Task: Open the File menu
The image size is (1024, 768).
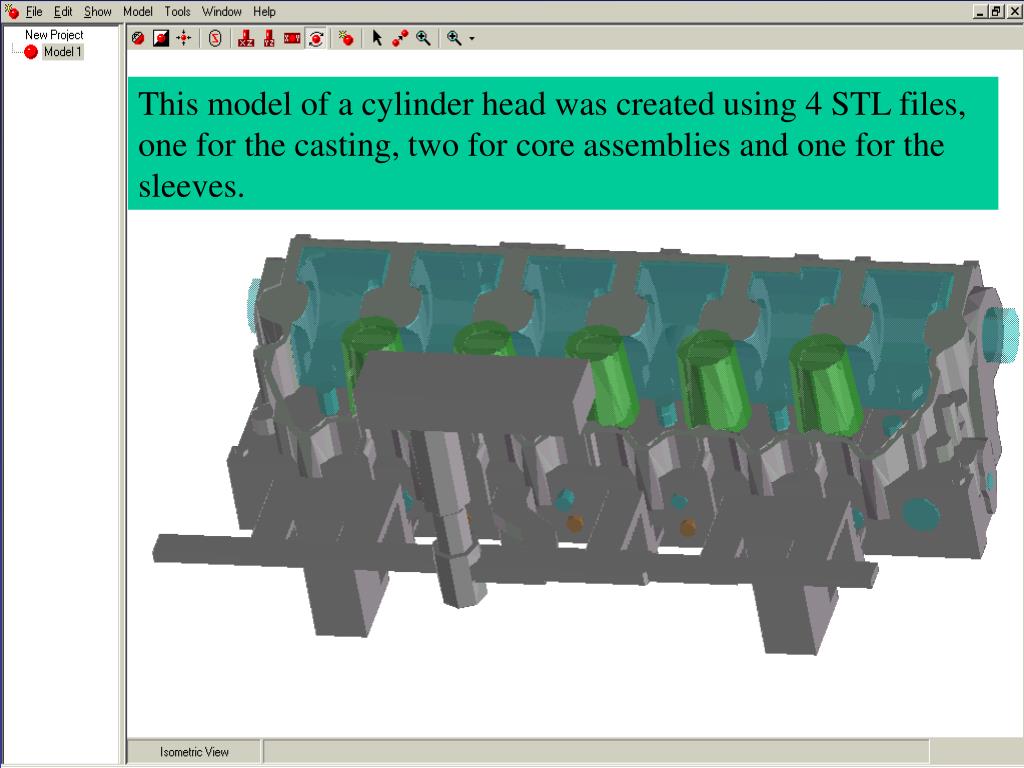Action: [x=34, y=12]
